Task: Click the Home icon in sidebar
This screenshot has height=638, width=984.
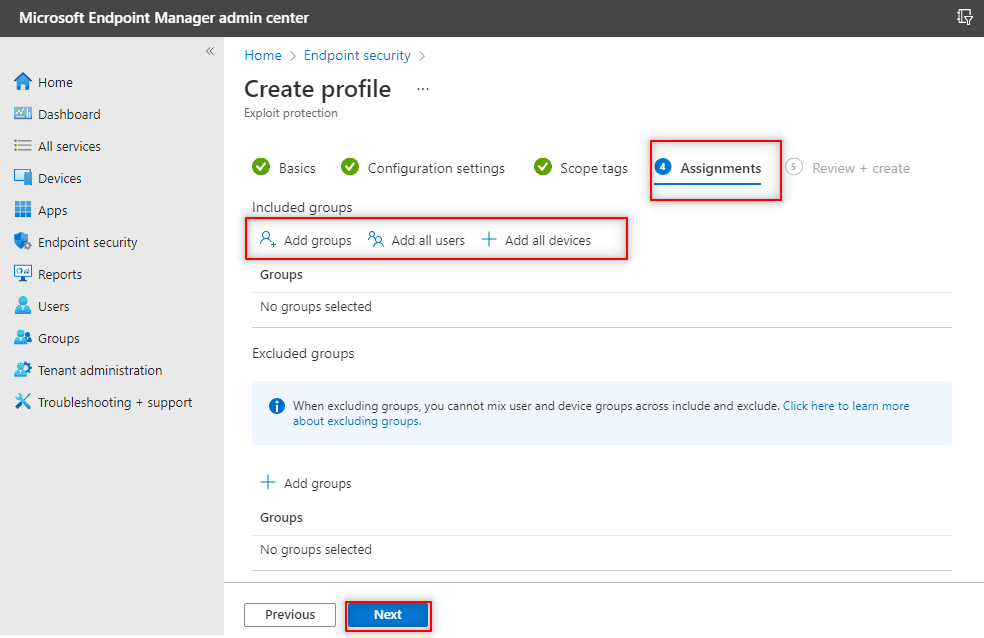Action: click(23, 82)
